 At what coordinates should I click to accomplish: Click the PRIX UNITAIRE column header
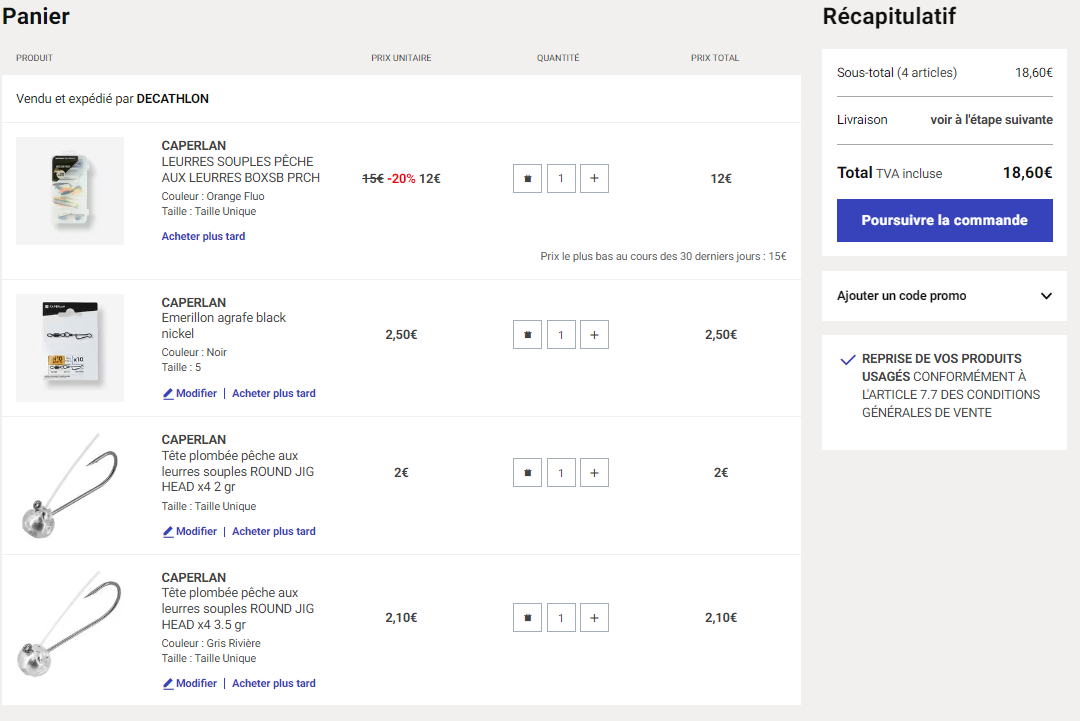[401, 58]
